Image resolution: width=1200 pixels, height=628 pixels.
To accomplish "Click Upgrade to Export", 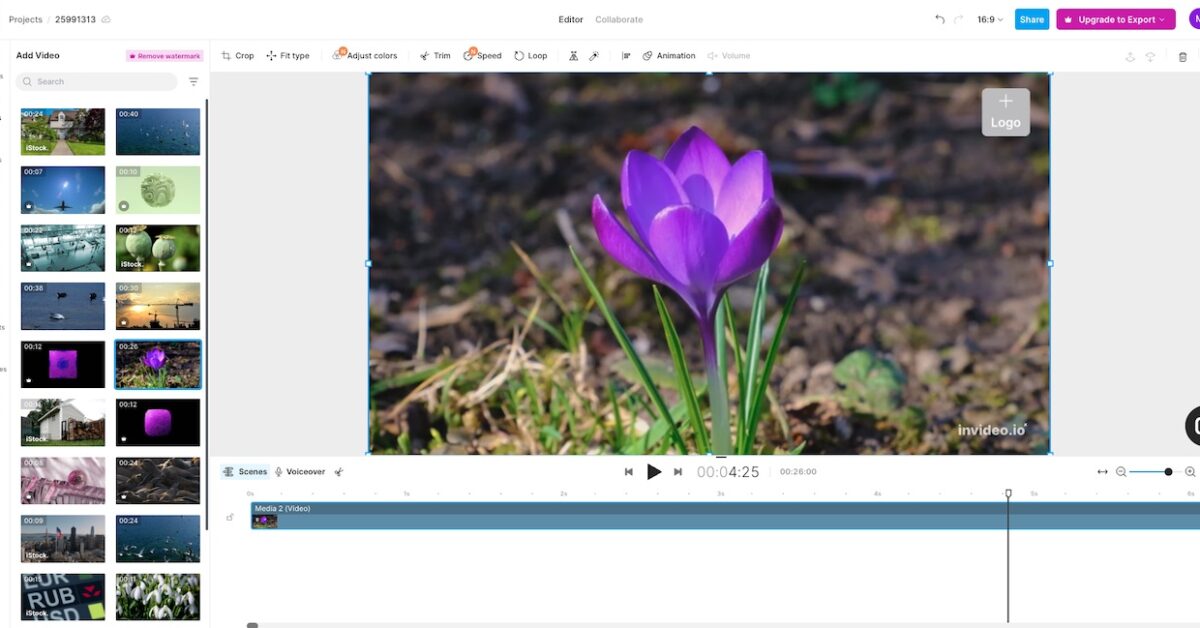I will pos(1115,18).
